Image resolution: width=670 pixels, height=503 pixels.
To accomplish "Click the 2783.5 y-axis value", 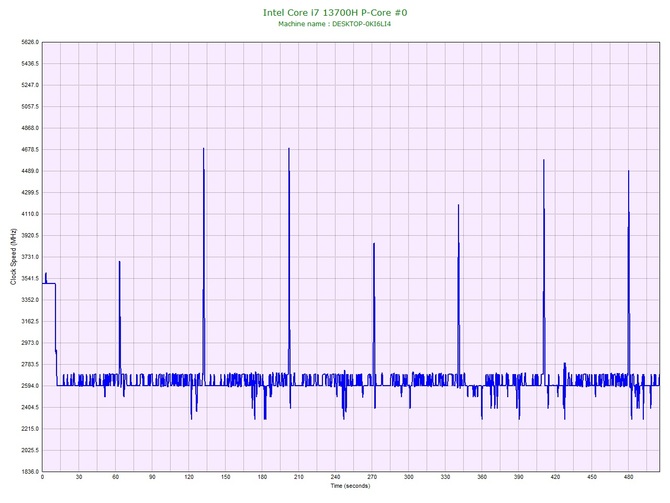I will click(30, 365).
